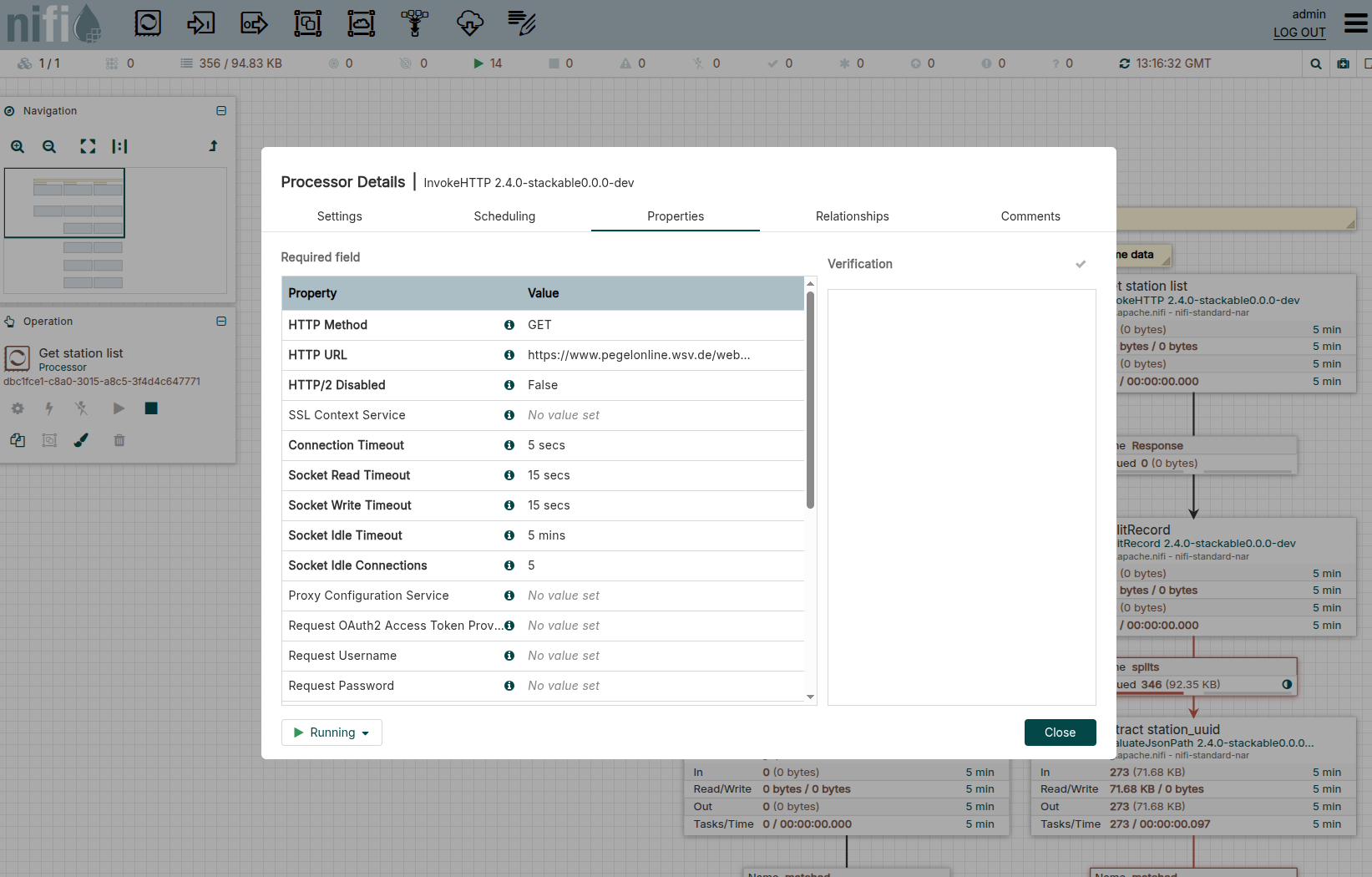Viewport: 1372px width, 877px height.
Task: Switch to the Relationships tab
Action: (852, 216)
